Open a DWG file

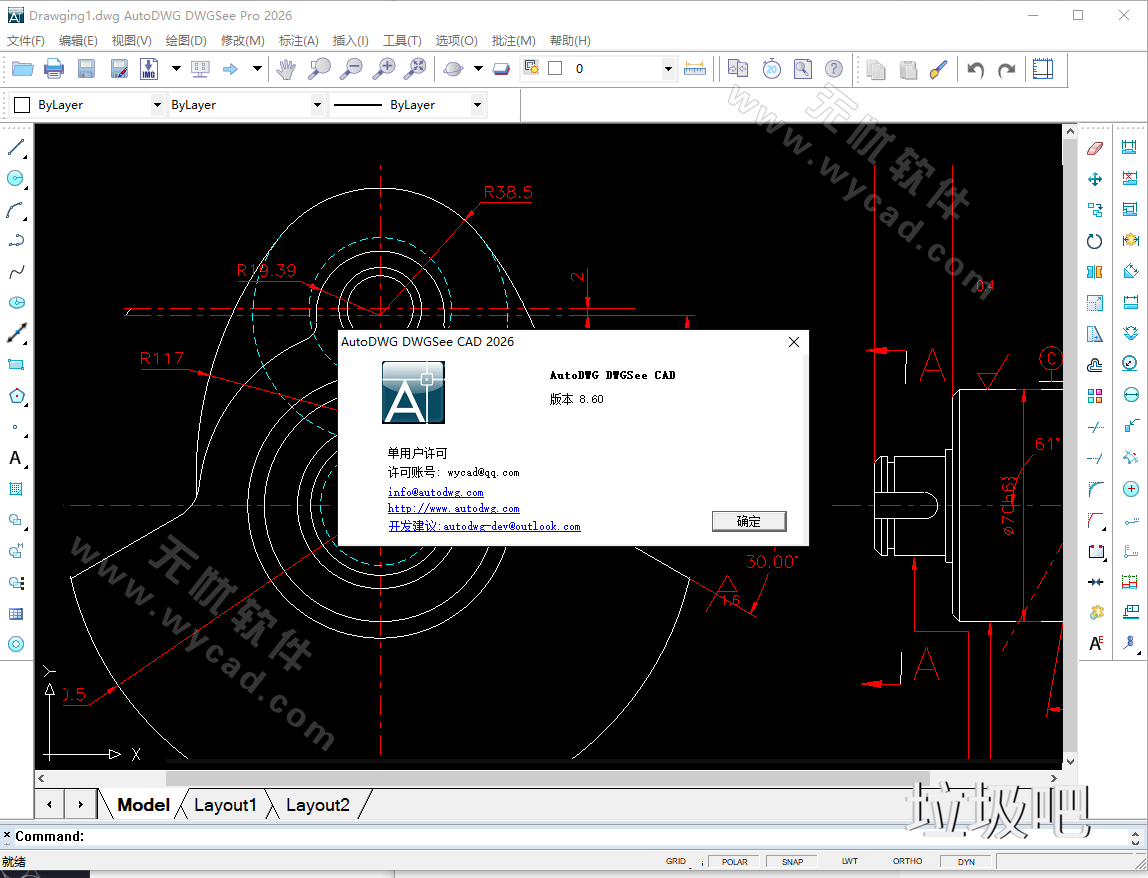coord(23,68)
